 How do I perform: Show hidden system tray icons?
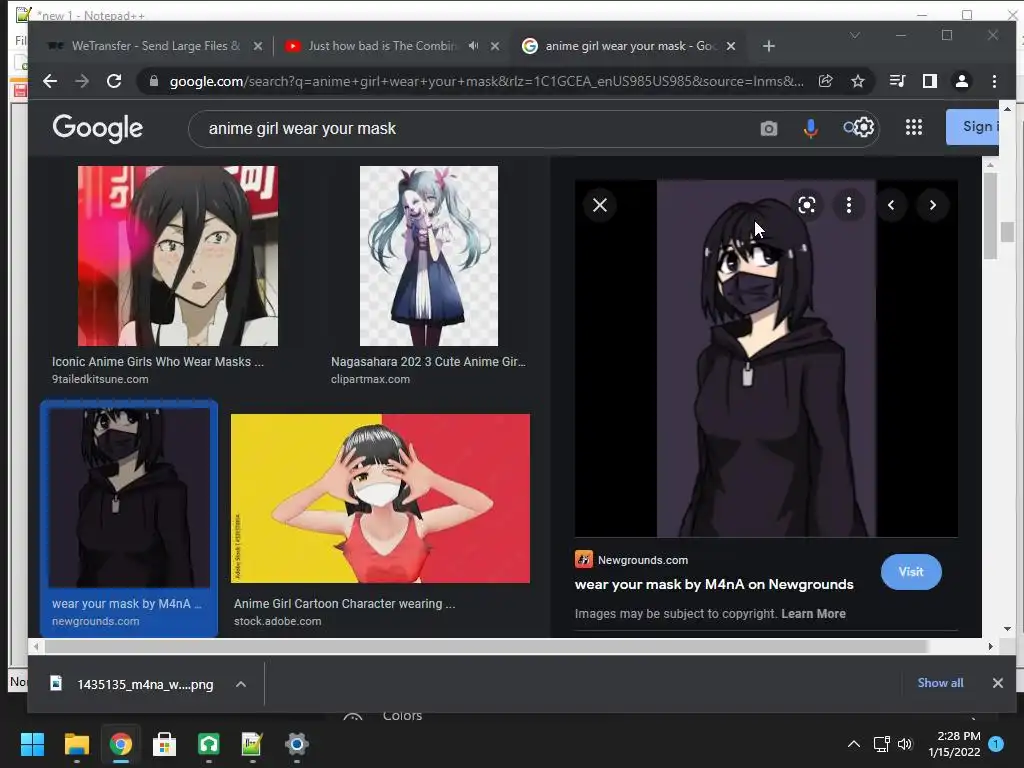coord(854,744)
